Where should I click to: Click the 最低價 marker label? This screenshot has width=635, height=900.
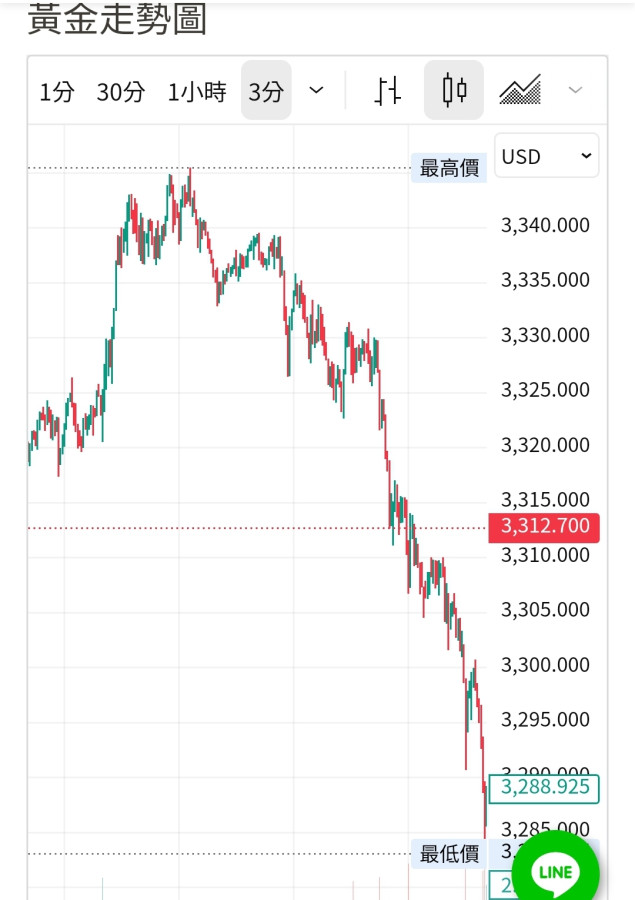(449, 854)
